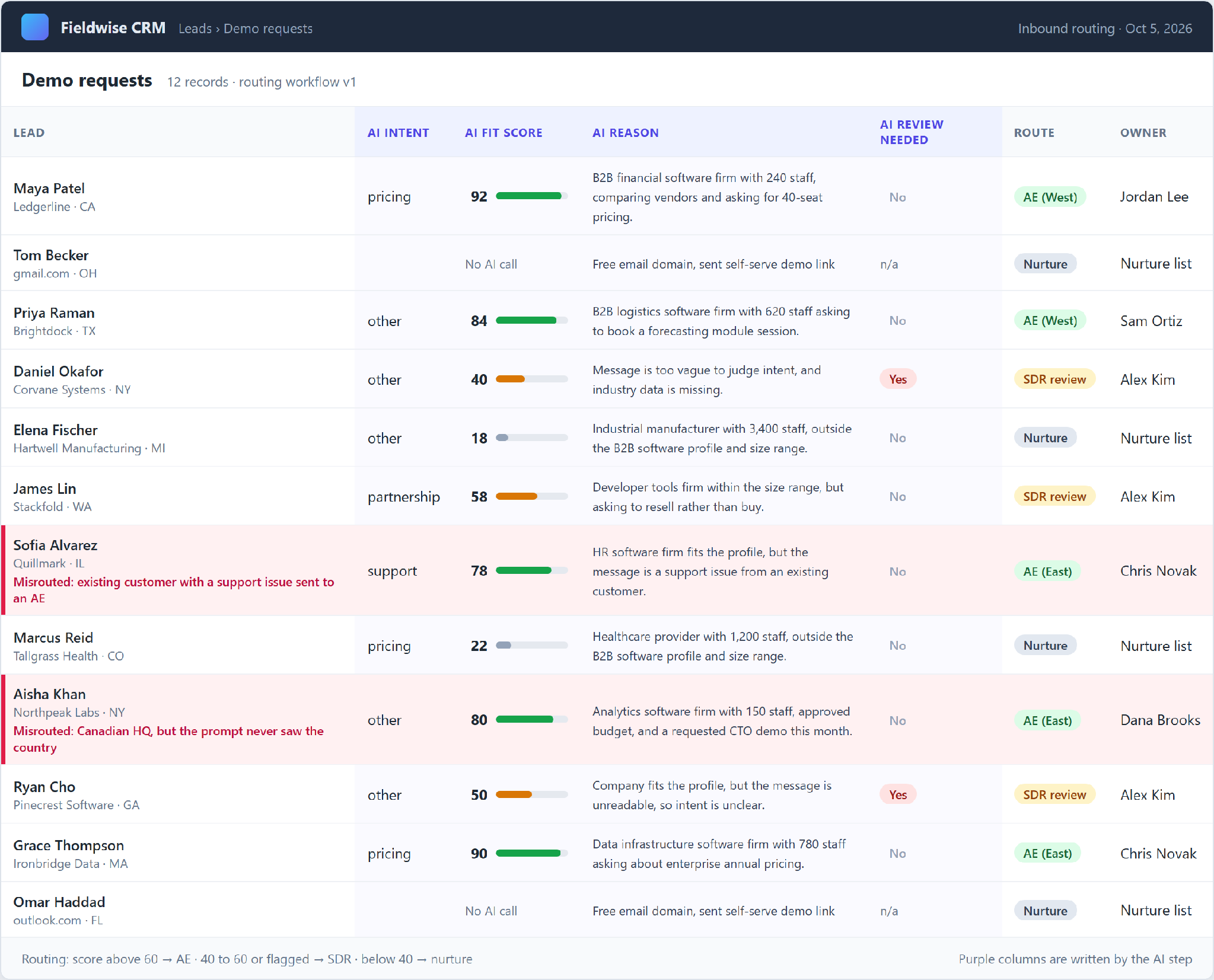Viewport: 1214px width, 980px height.
Task: Click the partnership intent for James Lin
Action: [403, 497]
